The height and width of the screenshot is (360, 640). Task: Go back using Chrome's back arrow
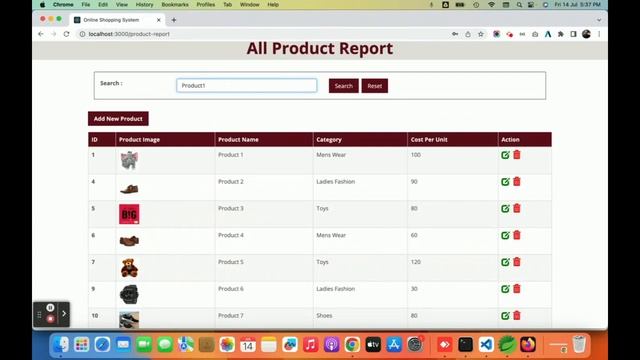point(41,34)
